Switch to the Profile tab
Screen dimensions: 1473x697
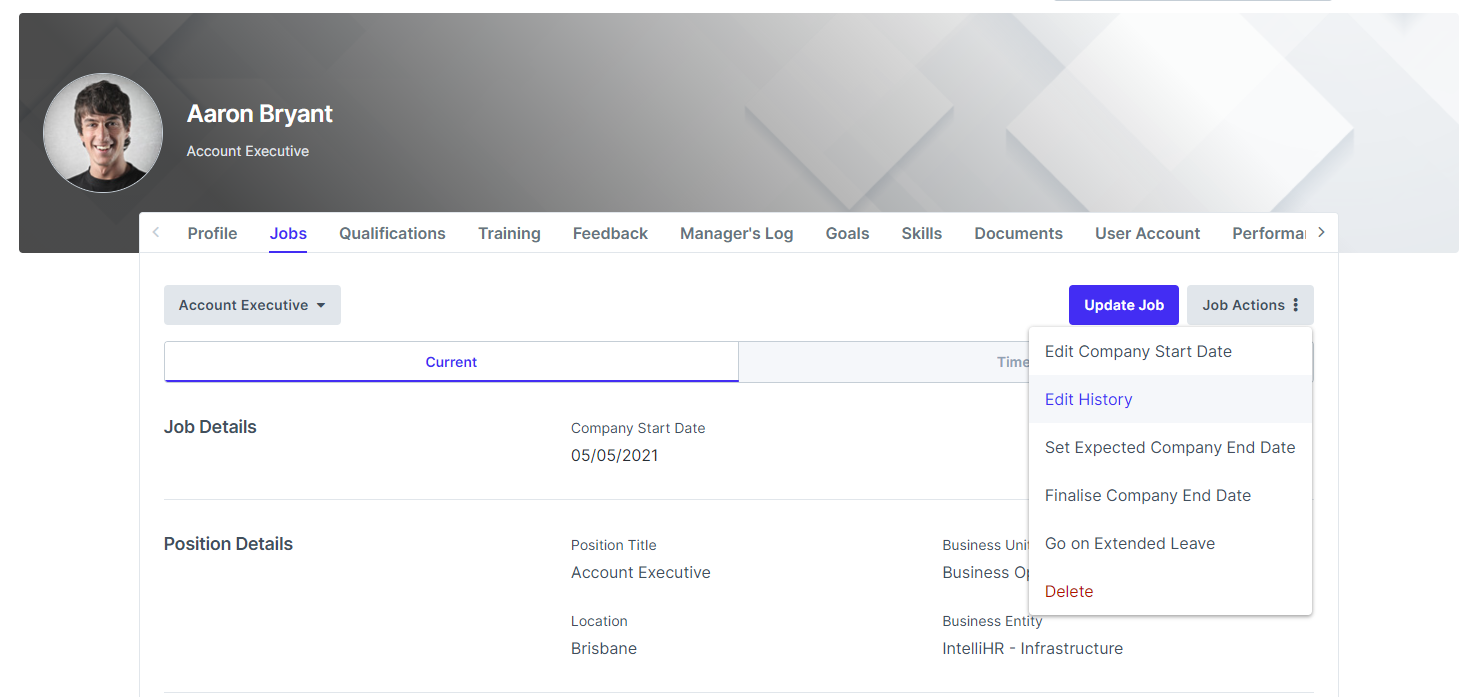[212, 233]
